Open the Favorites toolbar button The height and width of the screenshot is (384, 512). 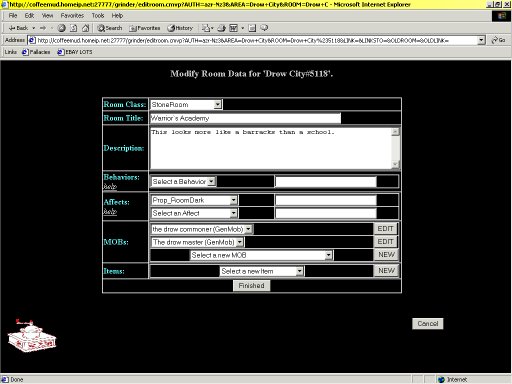145,28
